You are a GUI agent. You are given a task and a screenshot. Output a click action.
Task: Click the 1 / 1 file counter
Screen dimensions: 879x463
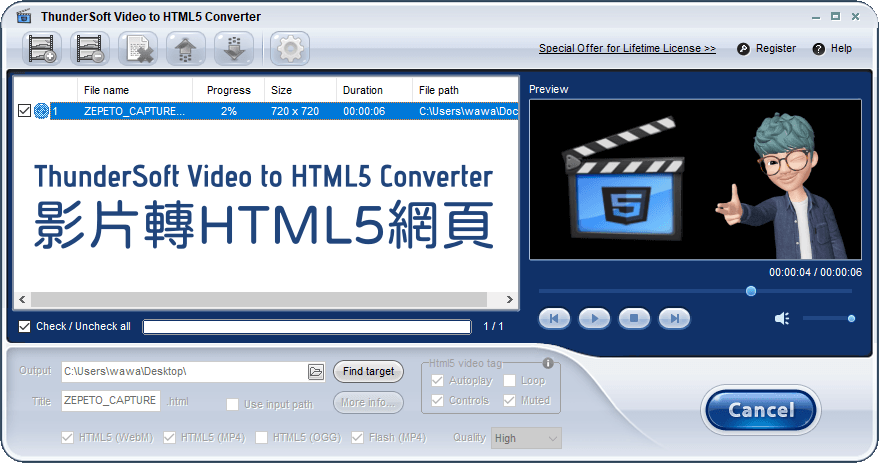[x=493, y=326]
